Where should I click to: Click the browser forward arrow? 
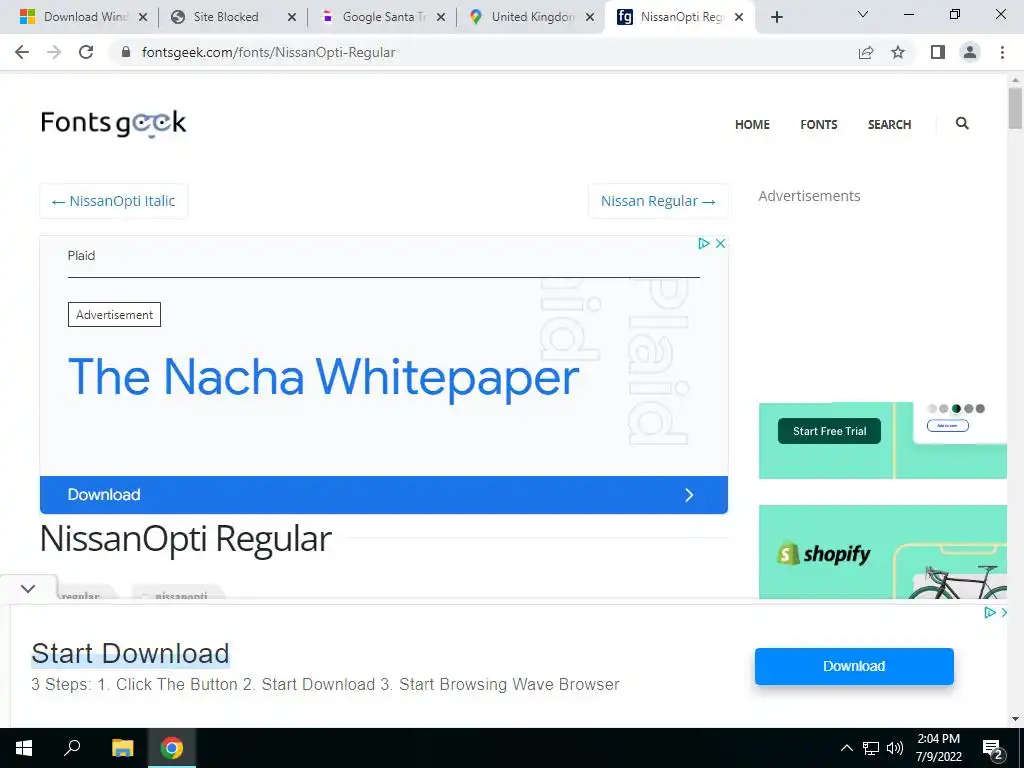coord(54,52)
